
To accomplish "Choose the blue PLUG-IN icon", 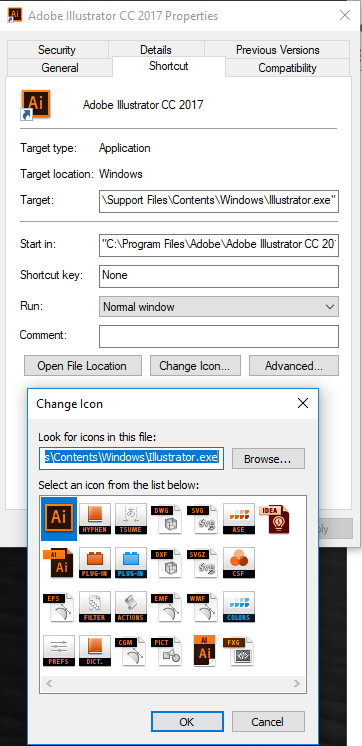I will click(x=131, y=562).
